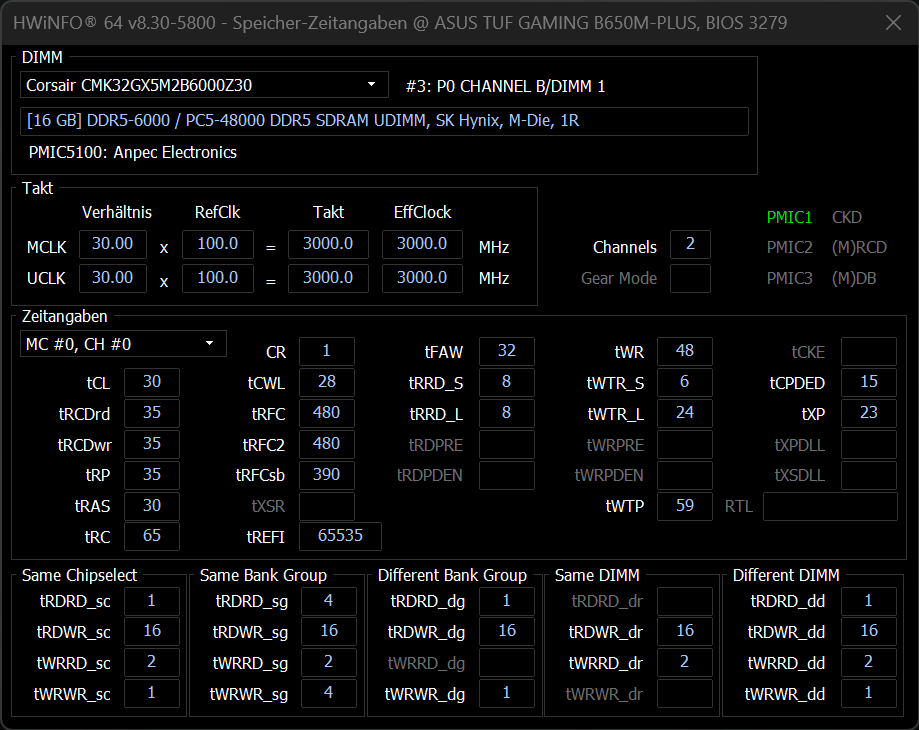The width and height of the screenshot is (919, 730).
Task: Click the UCLK RefClk 100.0 field
Action: tap(217, 278)
